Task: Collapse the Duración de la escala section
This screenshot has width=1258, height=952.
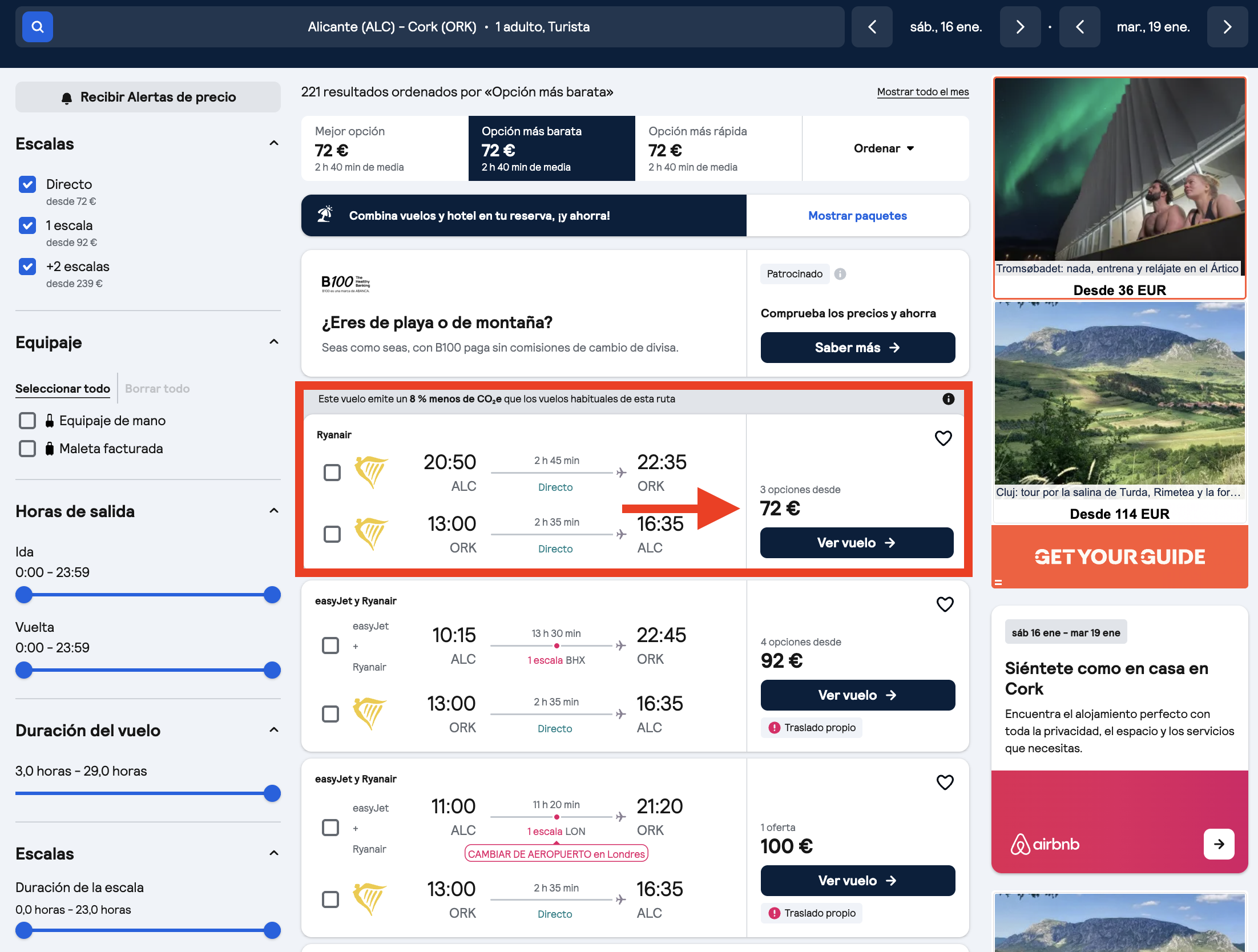Action: click(x=274, y=853)
